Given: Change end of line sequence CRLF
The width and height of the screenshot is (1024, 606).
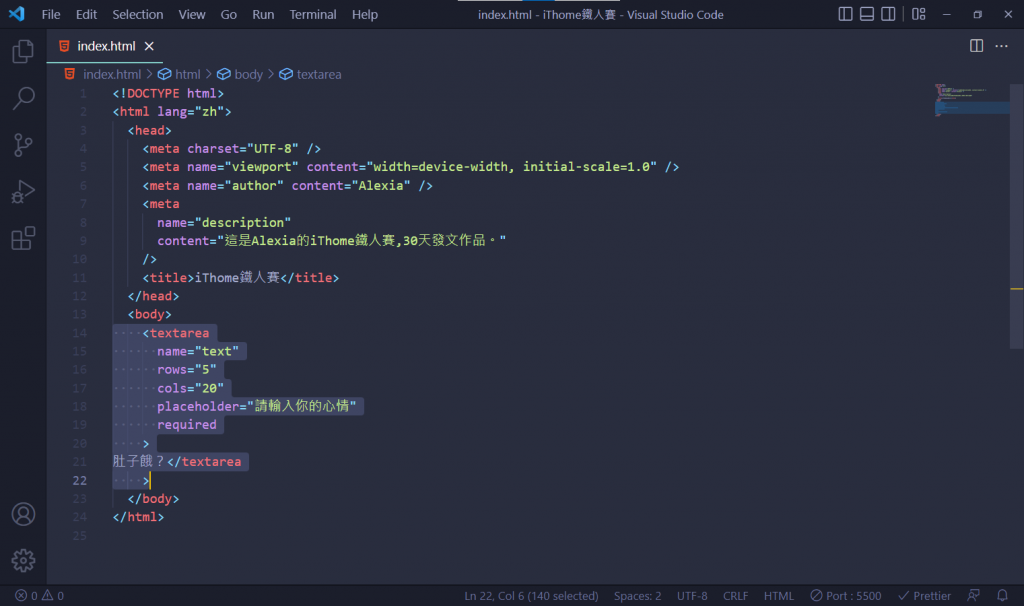Looking at the screenshot, I should point(735,596).
